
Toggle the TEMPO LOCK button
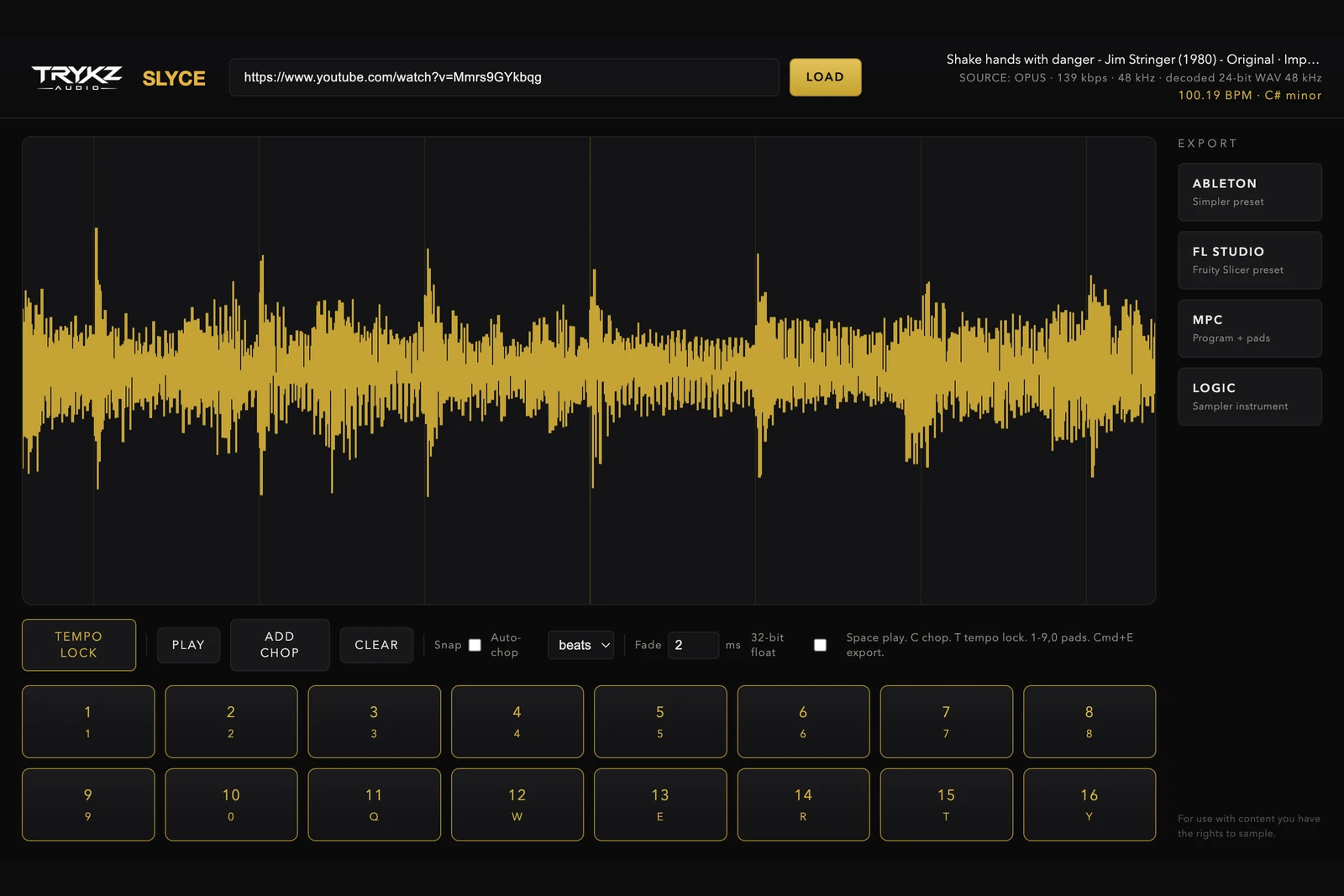click(x=79, y=645)
